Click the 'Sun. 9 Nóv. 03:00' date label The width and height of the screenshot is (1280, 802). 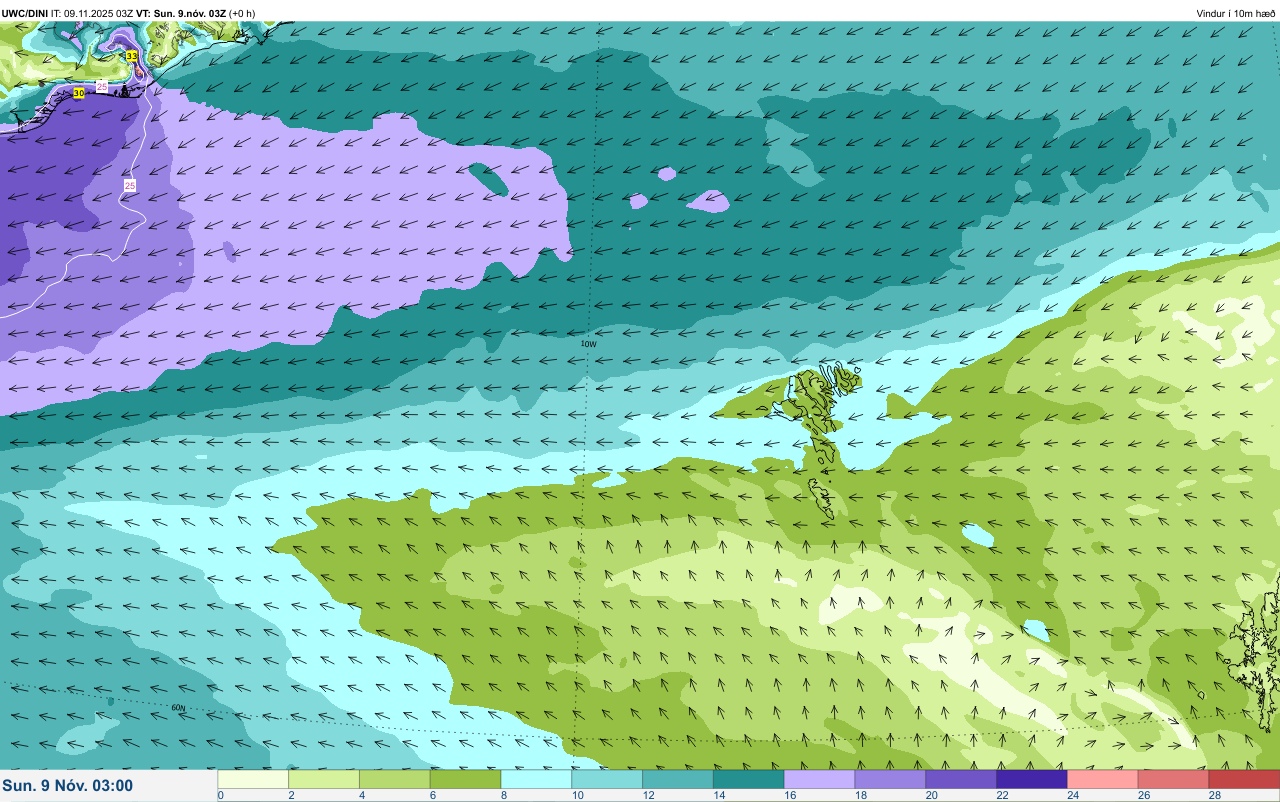[x=68, y=786]
